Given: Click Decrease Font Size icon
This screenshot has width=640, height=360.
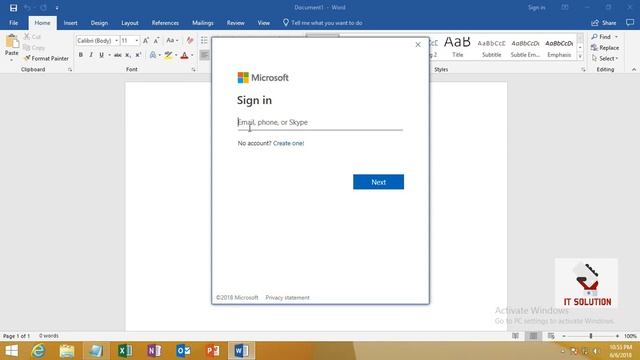Looking at the screenshot, I should coord(156,40).
